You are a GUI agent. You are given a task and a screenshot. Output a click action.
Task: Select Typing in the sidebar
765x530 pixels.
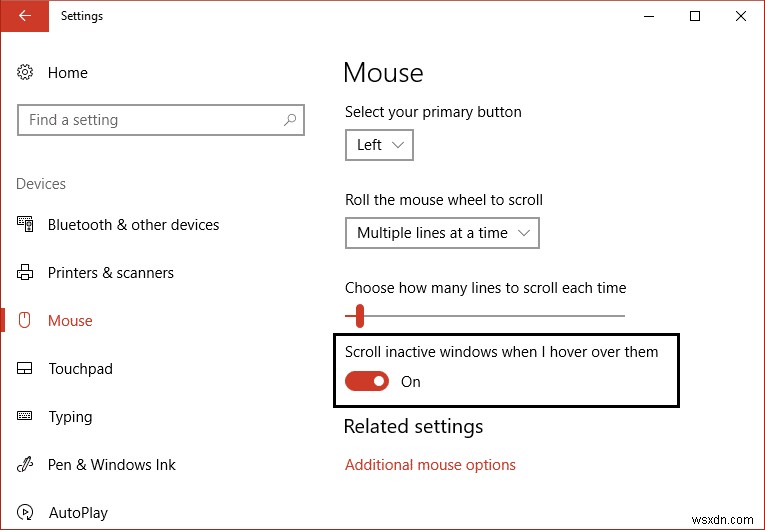click(70, 417)
